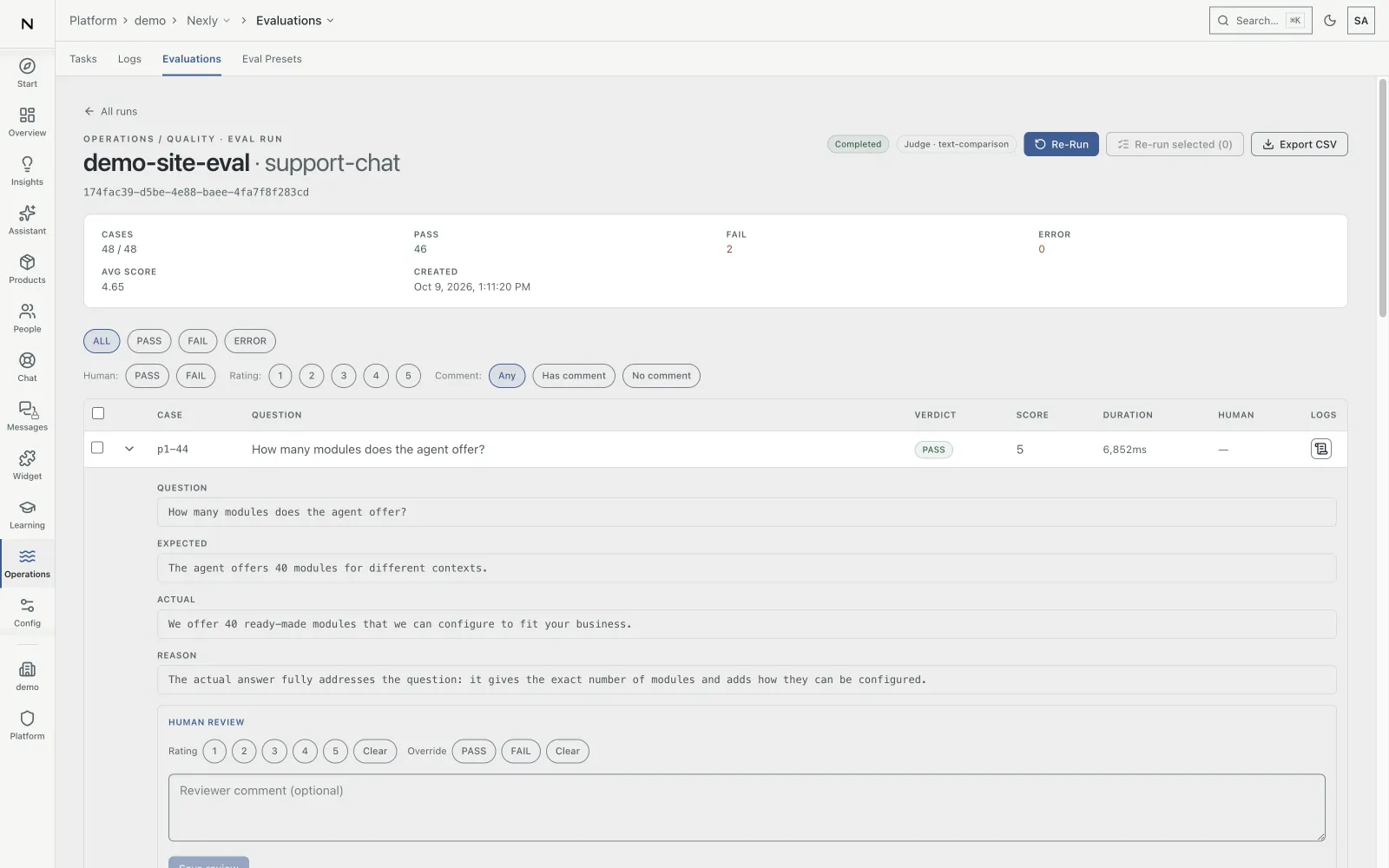
Task: Open Products in the sidebar
Action: 27,269
